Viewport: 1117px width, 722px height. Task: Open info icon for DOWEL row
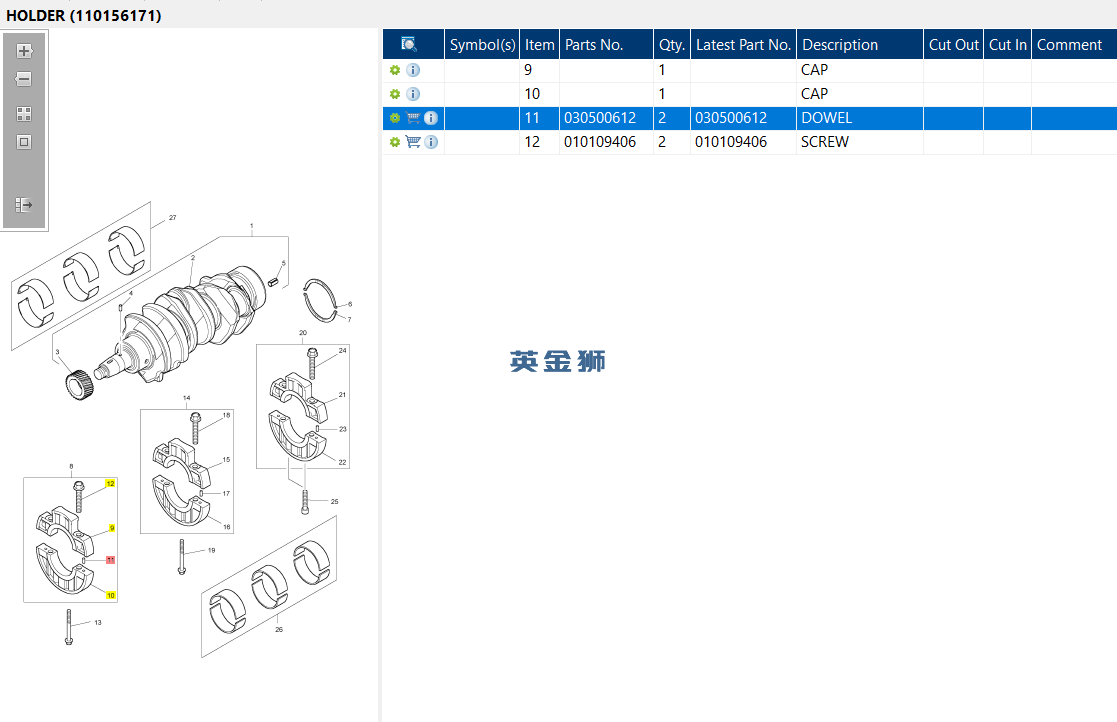pos(431,118)
